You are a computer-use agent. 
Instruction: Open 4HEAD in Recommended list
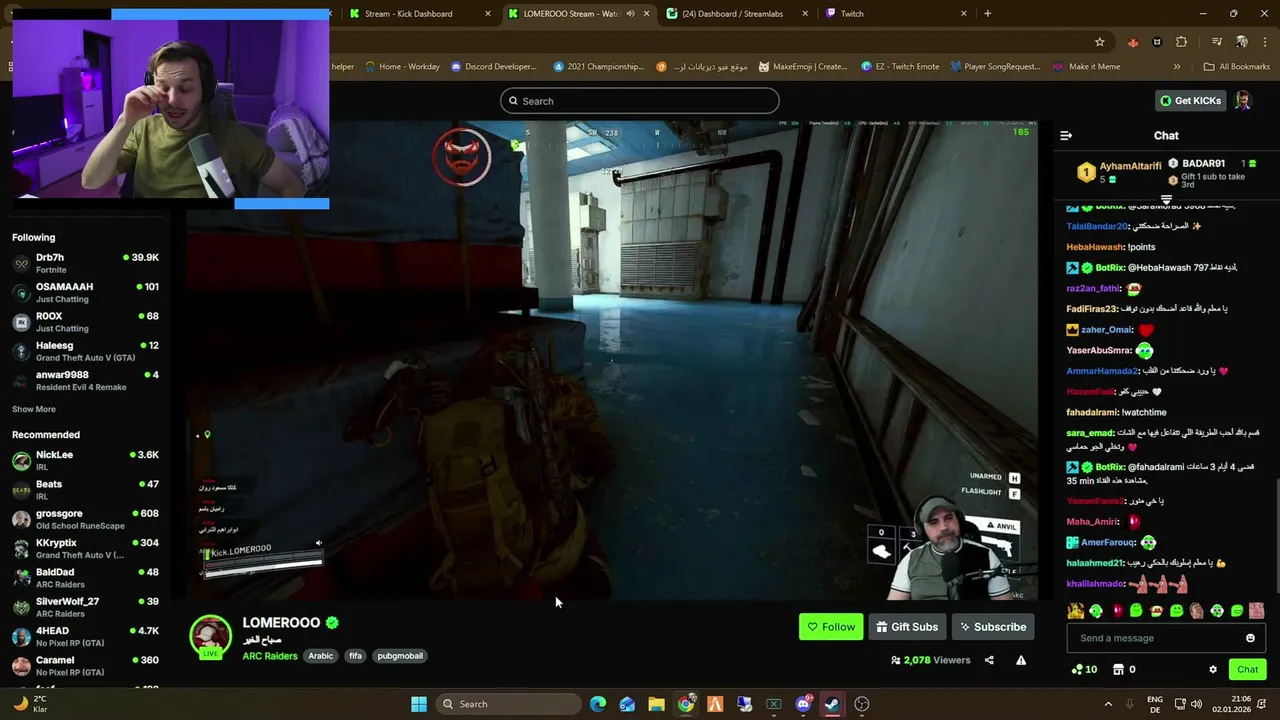(x=85, y=637)
